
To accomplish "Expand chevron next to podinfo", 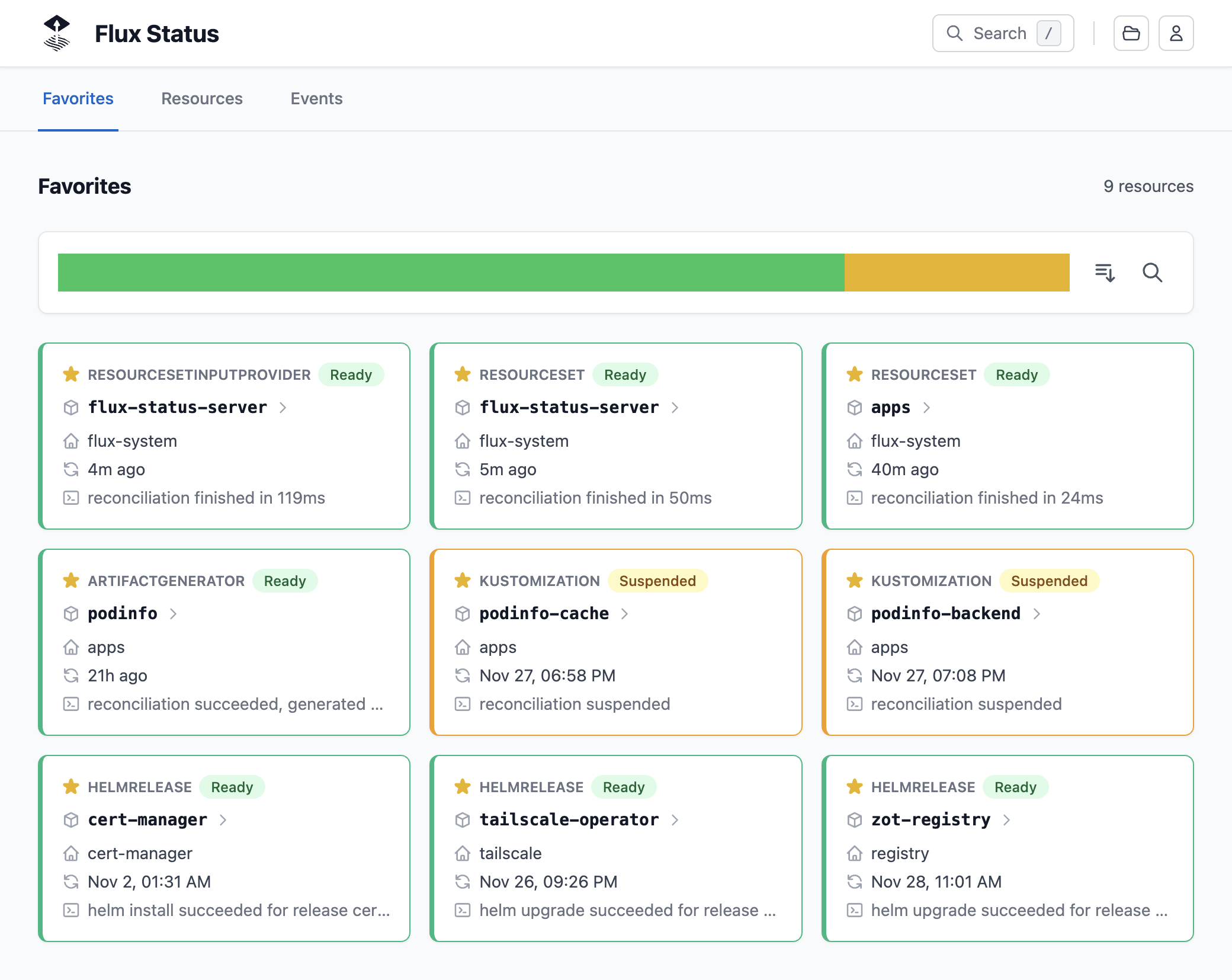I will click(x=173, y=614).
